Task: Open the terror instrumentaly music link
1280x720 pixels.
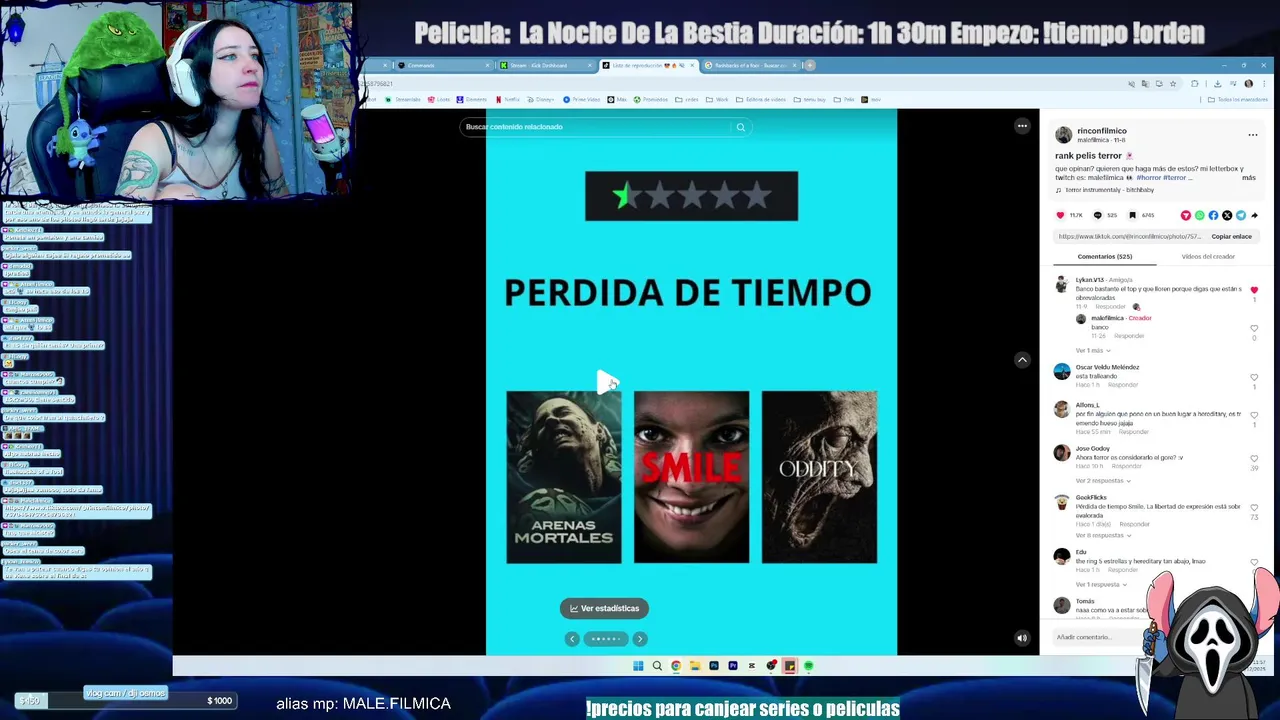Action: 1109,190
